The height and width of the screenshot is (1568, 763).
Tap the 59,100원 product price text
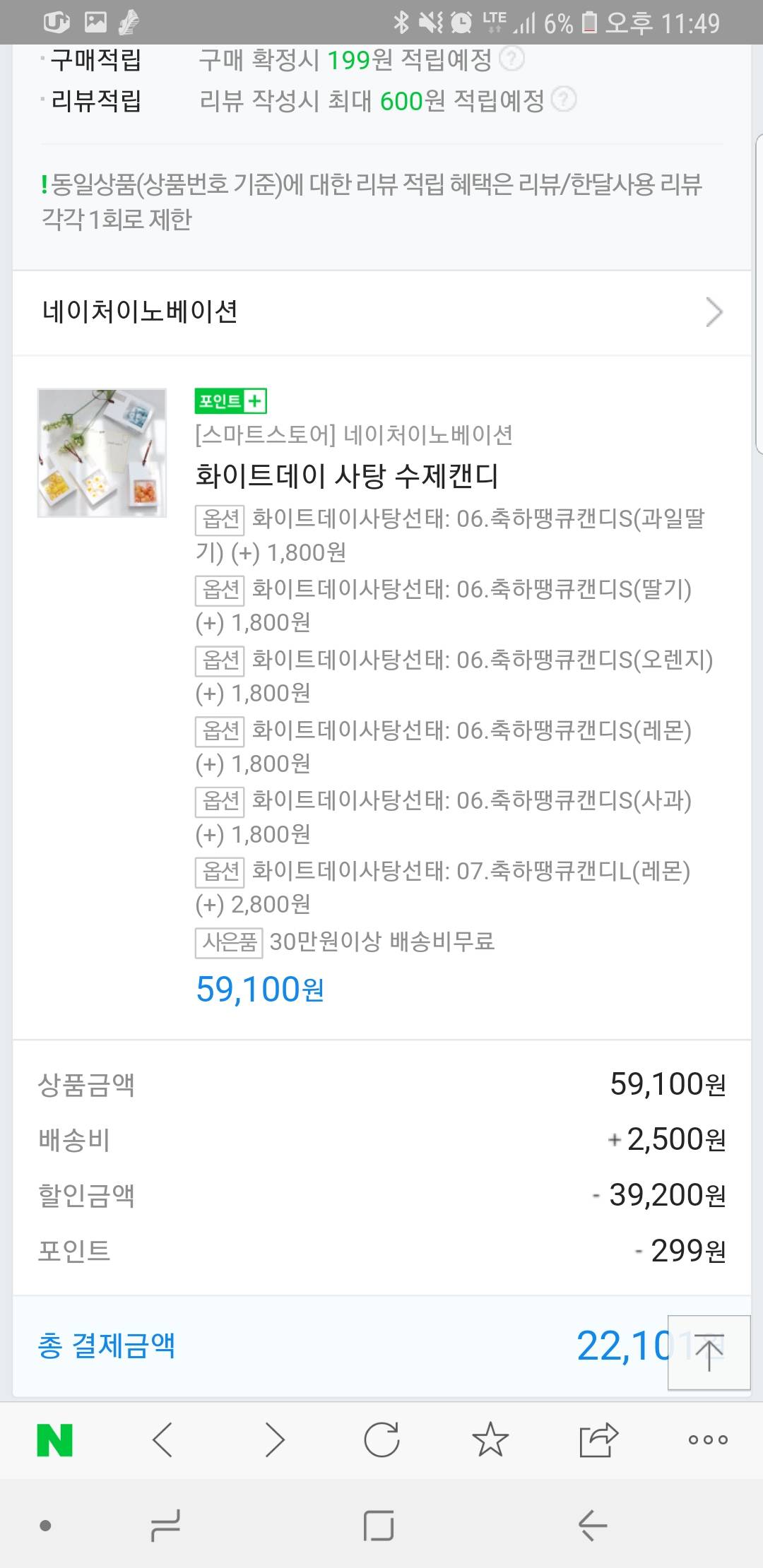(259, 990)
